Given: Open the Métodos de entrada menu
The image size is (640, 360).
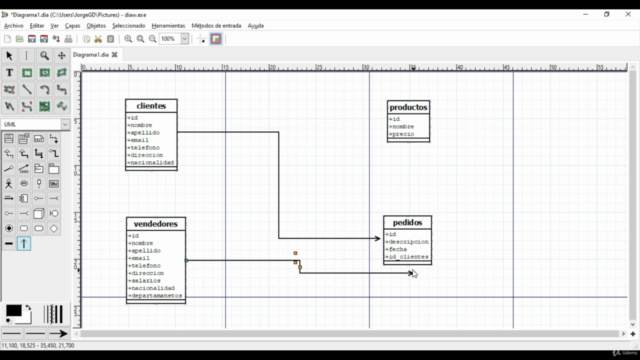Looking at the screenshot, I should (216, 26).
